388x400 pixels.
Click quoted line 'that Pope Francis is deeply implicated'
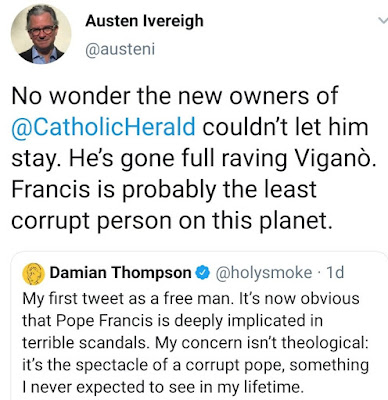click(x=173, y=321)
